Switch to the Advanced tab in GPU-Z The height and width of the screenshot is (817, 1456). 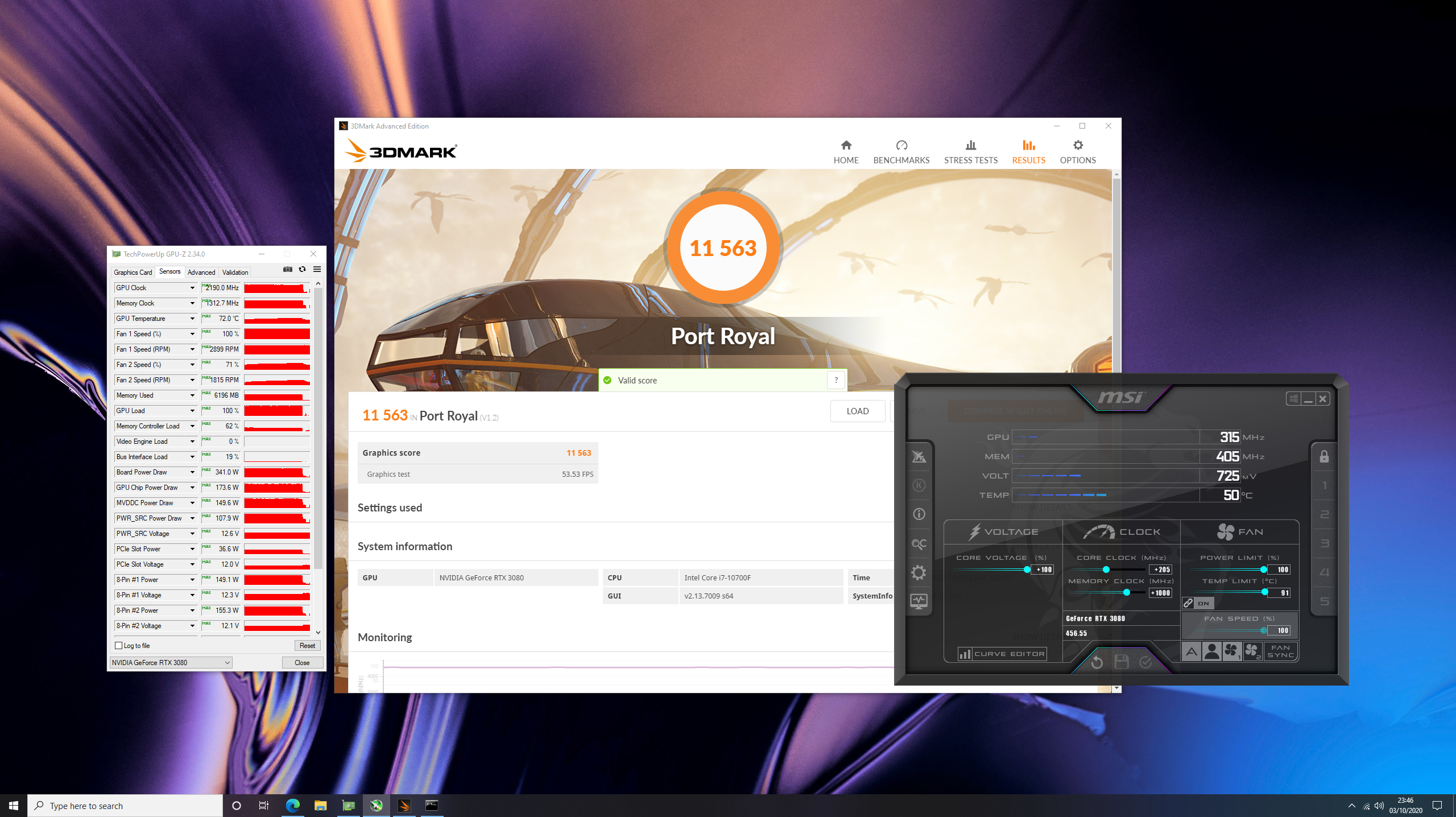[x=201, y=273]
